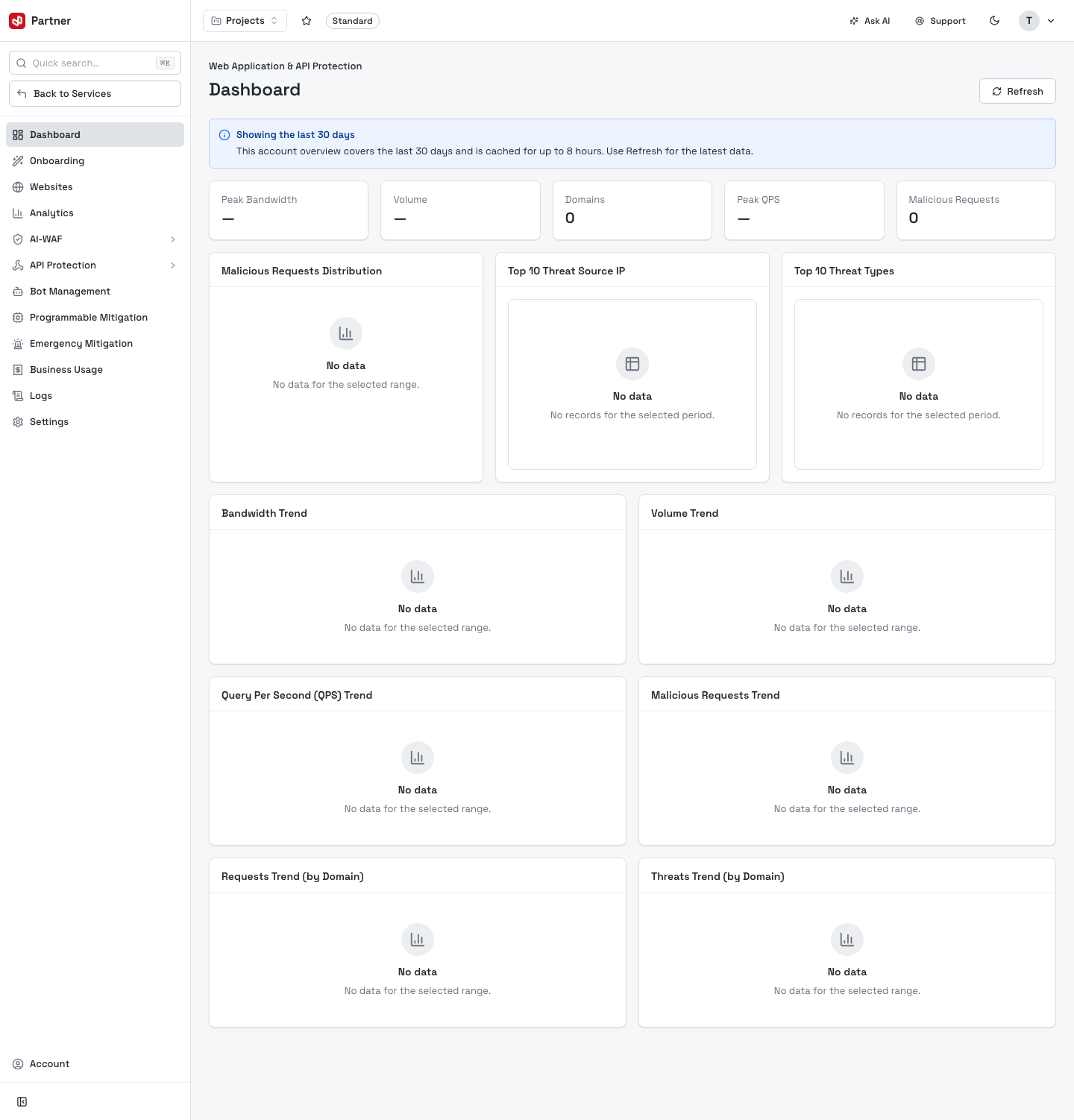Viewport: 1074px width, 1120px height.
Task: Click 'Top 10 Threat Types' heading
Action: (x=844, y=271)
